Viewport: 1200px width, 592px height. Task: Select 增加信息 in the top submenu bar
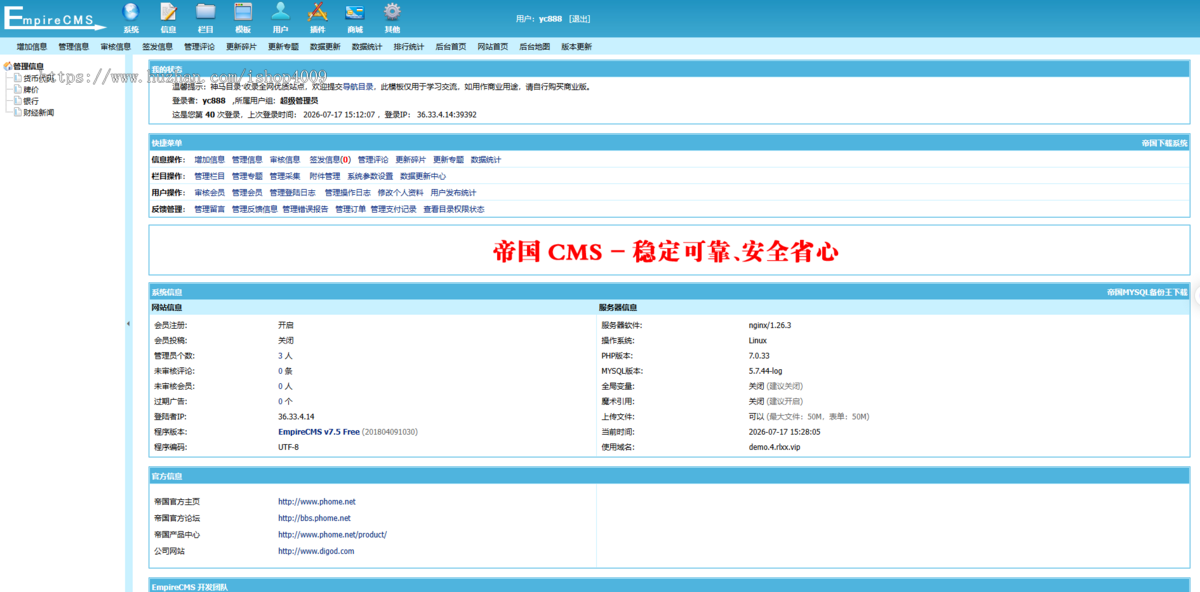pos(32,46)
